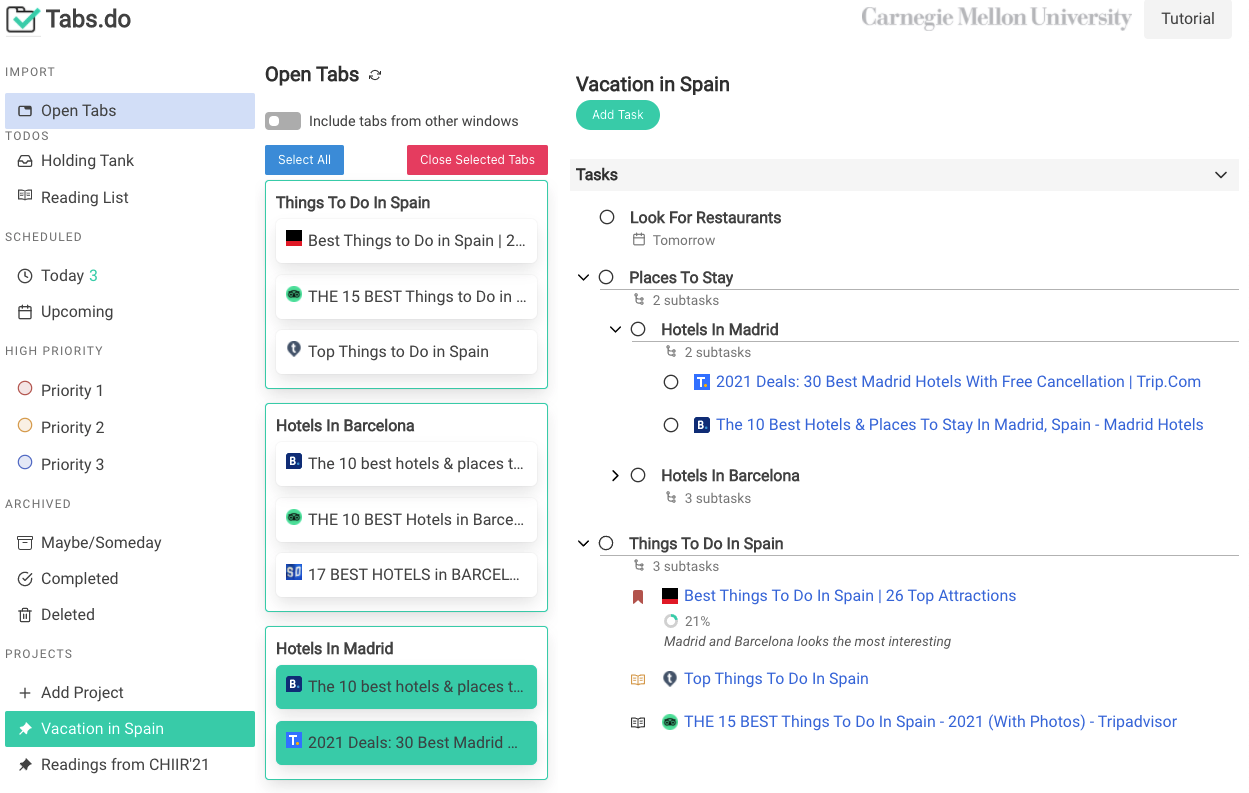This screenshot has width=1249, height=793.
Task: Refresh the Open Tabs list
Action: [375, 75]
